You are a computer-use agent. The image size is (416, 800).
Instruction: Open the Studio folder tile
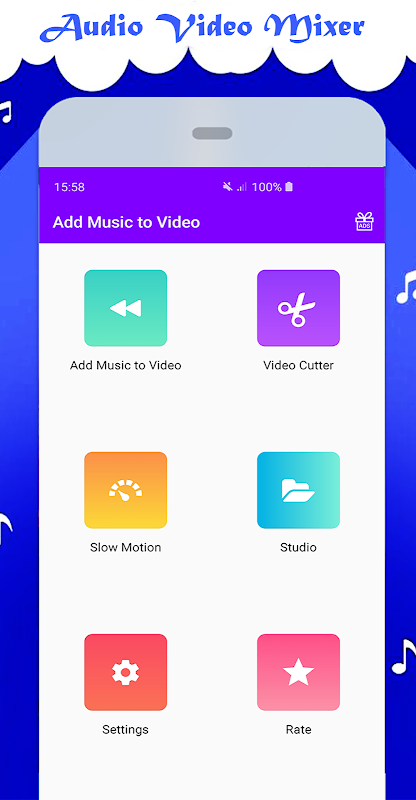299,490
